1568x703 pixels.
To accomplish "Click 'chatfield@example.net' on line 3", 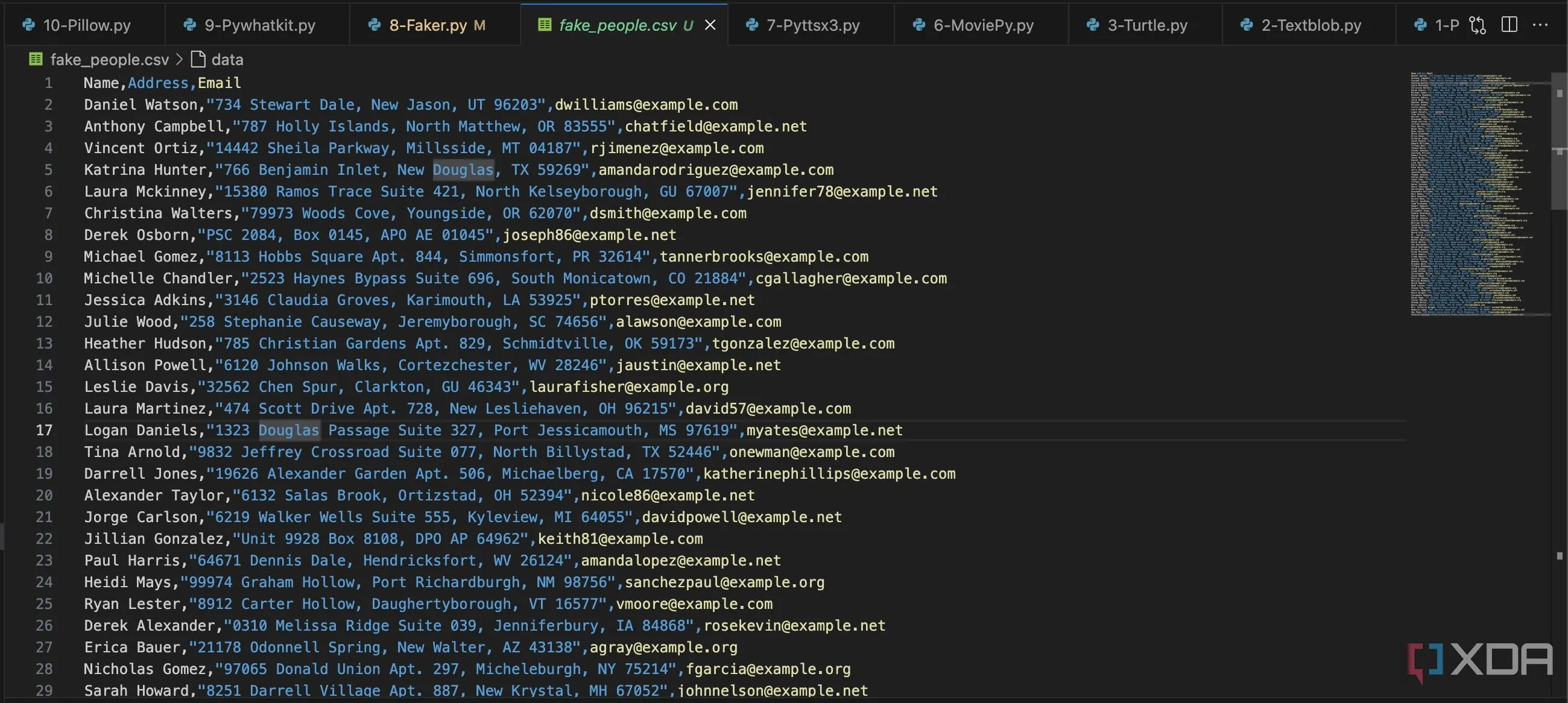I will coord(716,127).
